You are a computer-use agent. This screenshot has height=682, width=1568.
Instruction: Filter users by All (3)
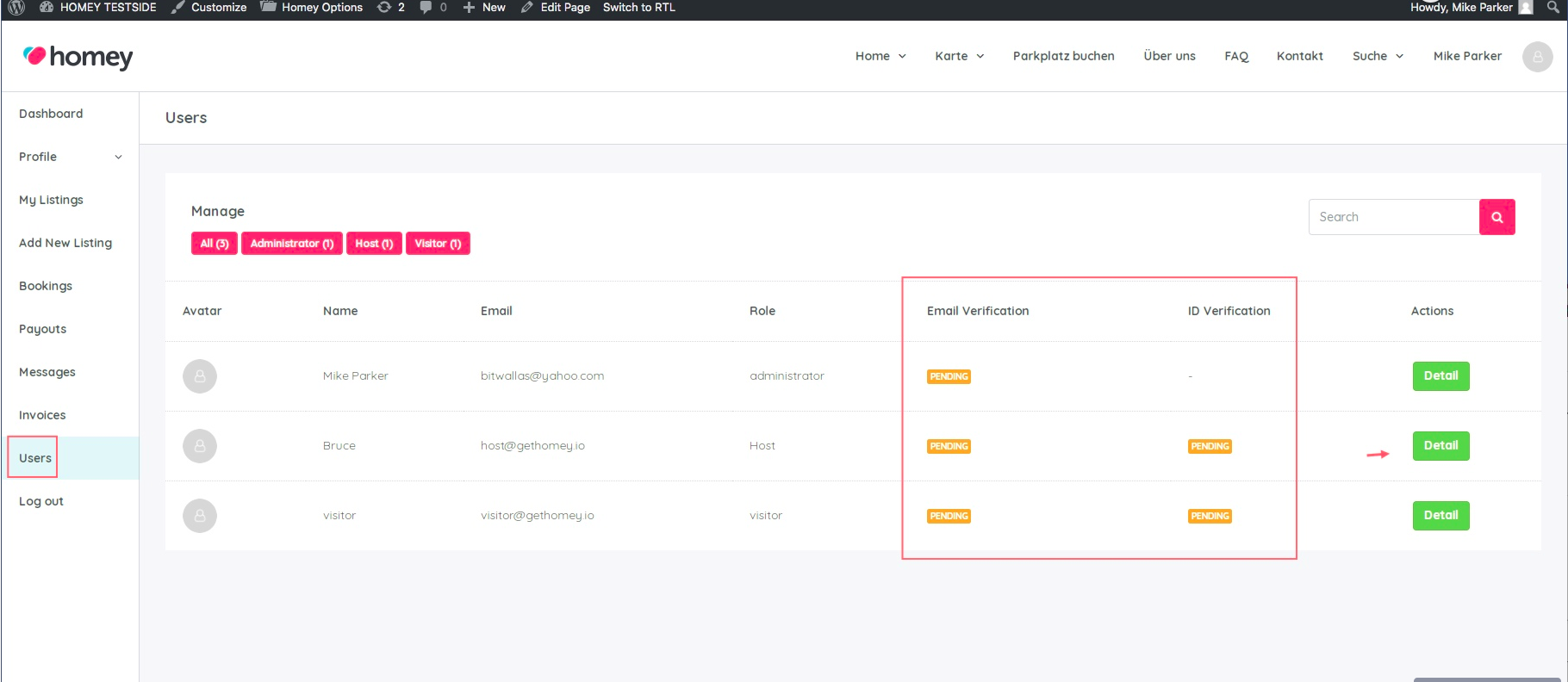coord(215,244)
